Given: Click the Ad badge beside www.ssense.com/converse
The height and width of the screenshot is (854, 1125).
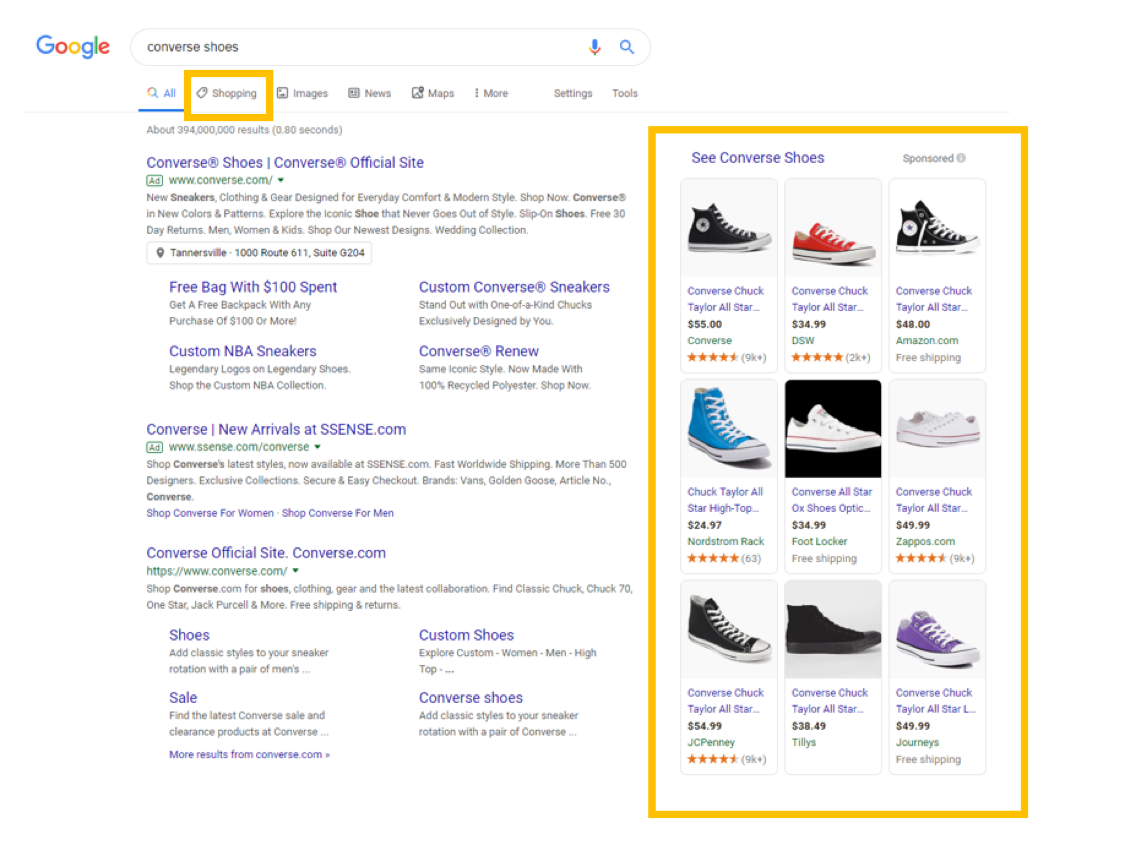Looking at the screenshot, I should click(x=154, y=447).
